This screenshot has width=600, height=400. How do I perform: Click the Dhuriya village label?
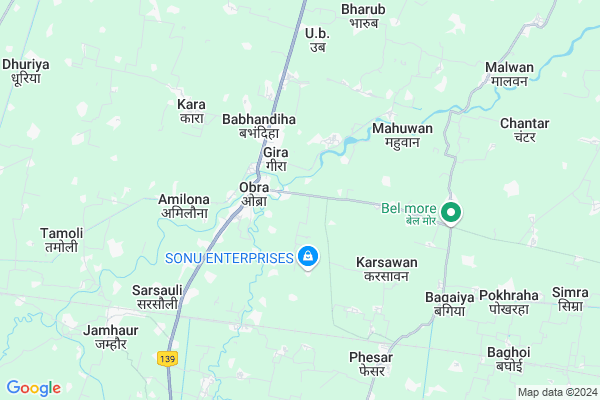pyautogui.click(x=26, y=71)
